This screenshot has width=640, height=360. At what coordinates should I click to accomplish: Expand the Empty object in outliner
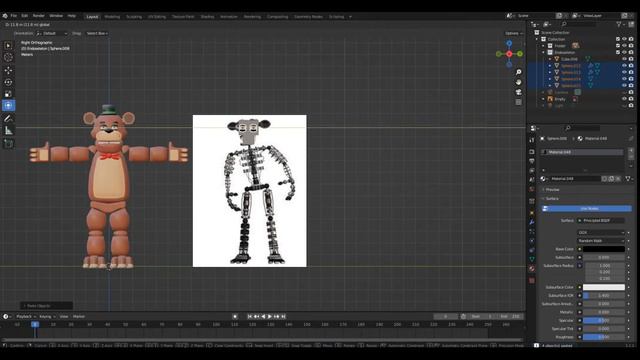tap(544, 99)
